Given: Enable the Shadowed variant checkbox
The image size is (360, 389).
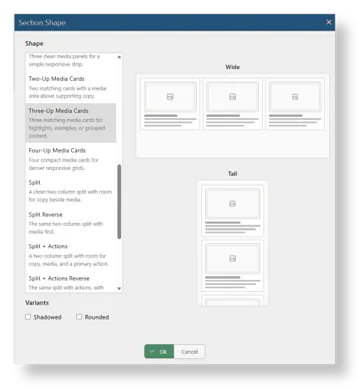Looking at the screenshot, I should tap(28, 317).
